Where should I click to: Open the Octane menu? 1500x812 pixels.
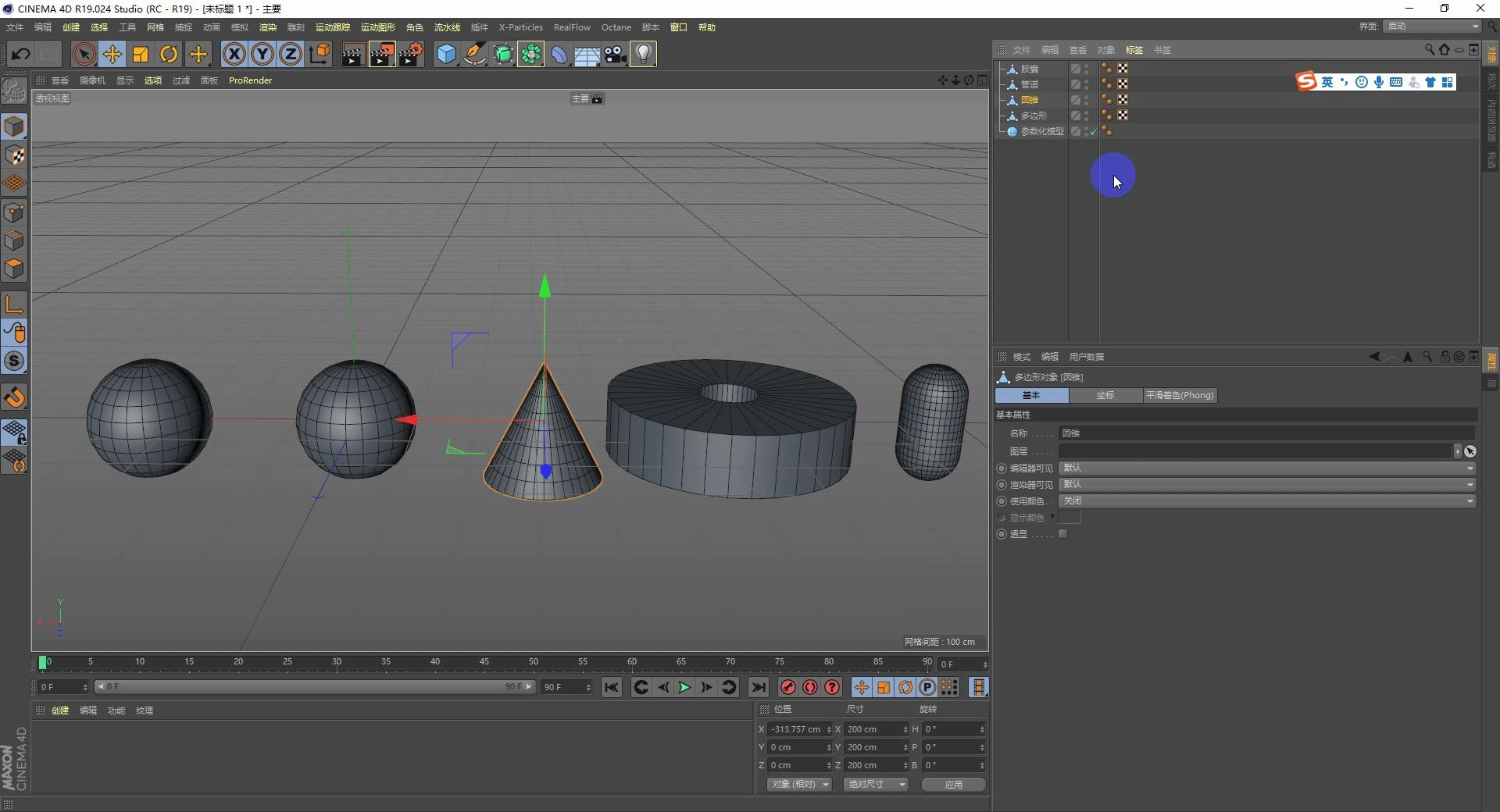[x=616, y=27]
